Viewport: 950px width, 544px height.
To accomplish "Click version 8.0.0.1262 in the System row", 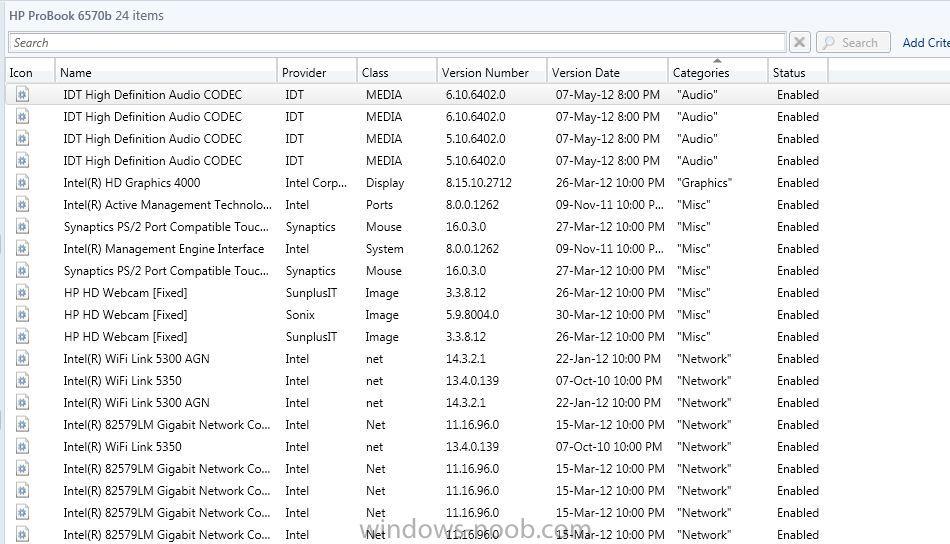I will click(x=473, y=248).
